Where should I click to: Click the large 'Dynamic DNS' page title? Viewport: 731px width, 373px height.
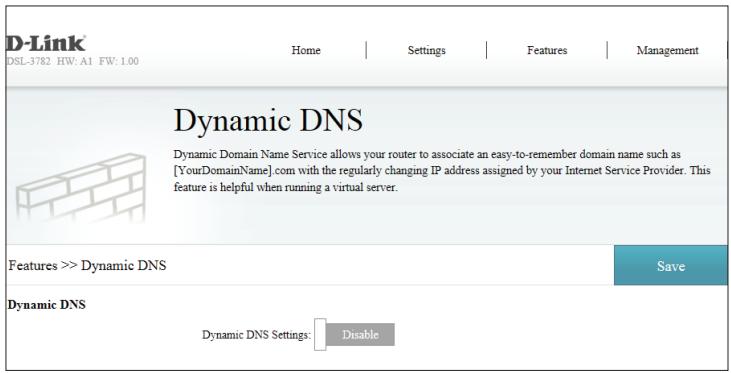(268, 120)
